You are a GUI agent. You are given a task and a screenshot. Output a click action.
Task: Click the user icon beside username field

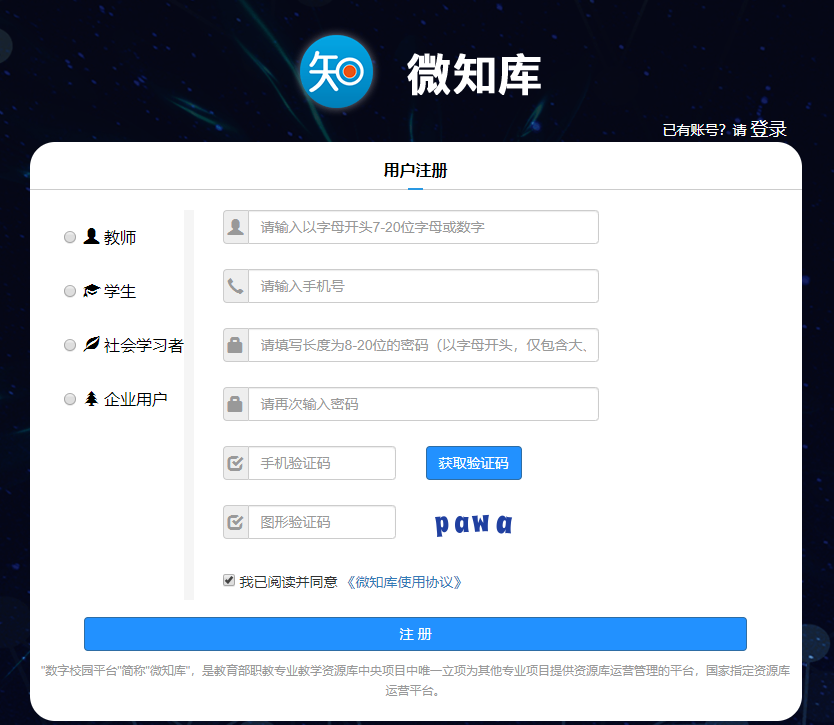point(236,227)
